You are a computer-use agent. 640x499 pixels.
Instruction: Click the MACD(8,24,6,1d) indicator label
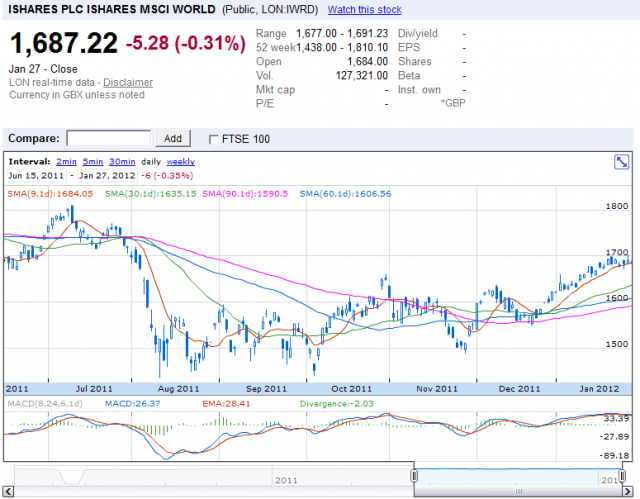click(x=45, y=404)
